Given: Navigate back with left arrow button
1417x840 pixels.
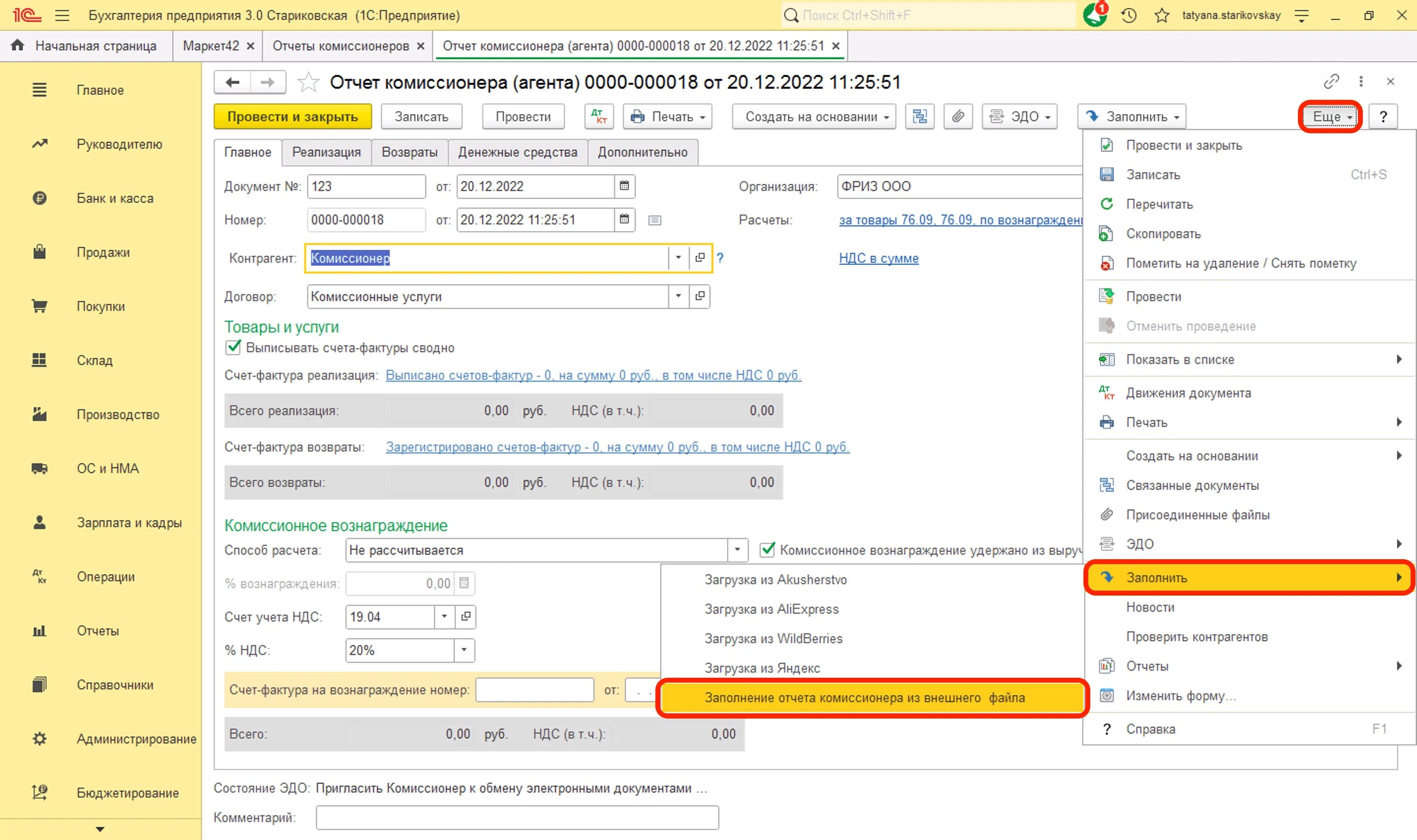Looking at the screenshot, I should [233, 83].
